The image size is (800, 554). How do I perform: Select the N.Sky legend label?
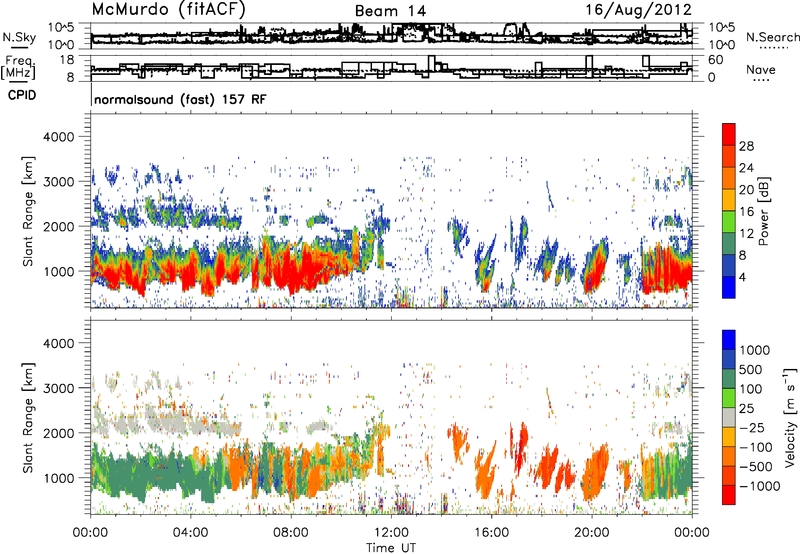pyautogui.click(x=19, y=37)
